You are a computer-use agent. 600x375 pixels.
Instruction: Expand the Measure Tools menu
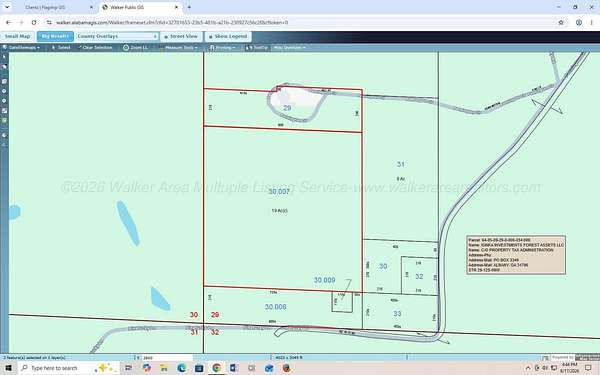click(179, 47)
